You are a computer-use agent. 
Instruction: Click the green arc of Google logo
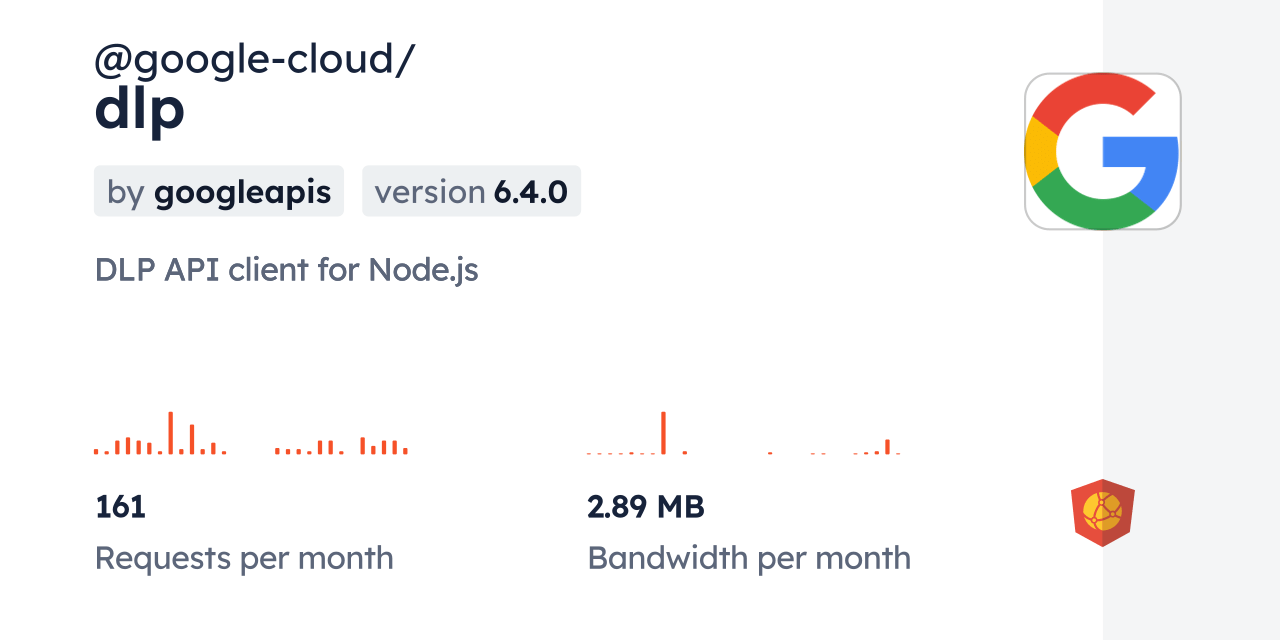click(x=1090, y=210)
